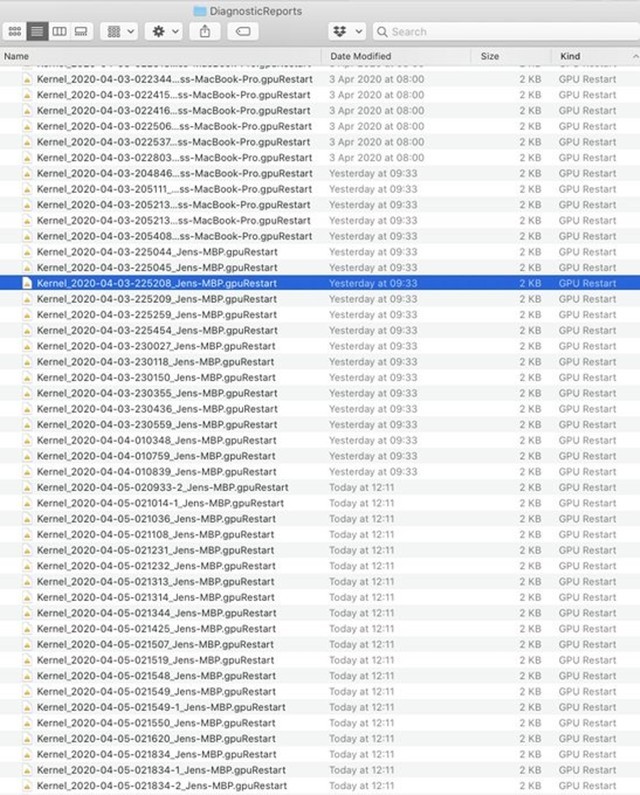Switch Finder to gallery view
The height and width of the screenshot is (795, 640).
(81, 31)
